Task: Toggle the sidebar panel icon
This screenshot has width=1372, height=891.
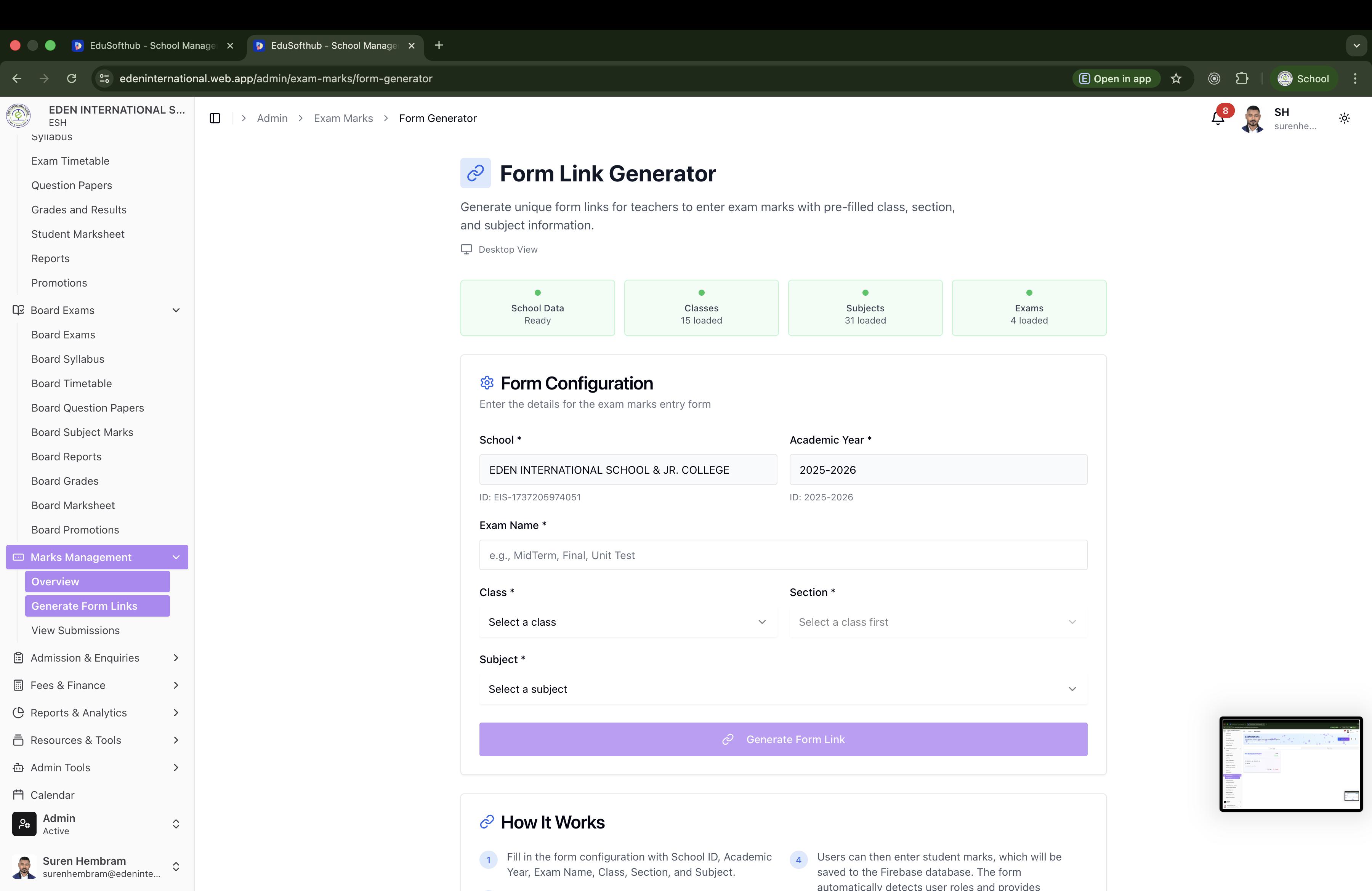Action: coord(215,118)
